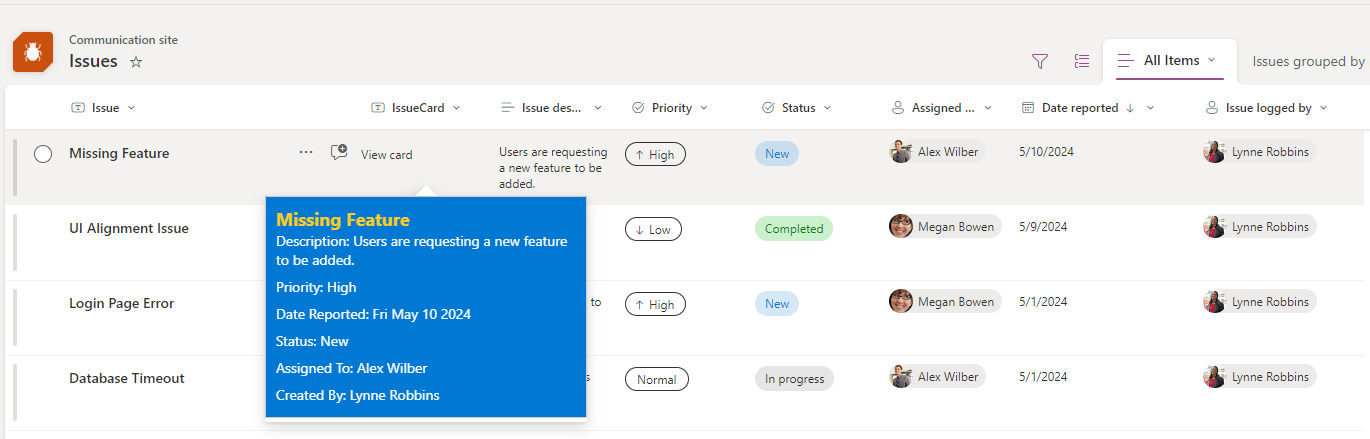1370x439 pixels.
Task: Click Lynne Robbins chip in UI Alignment row
Action: coord(1260,226)
